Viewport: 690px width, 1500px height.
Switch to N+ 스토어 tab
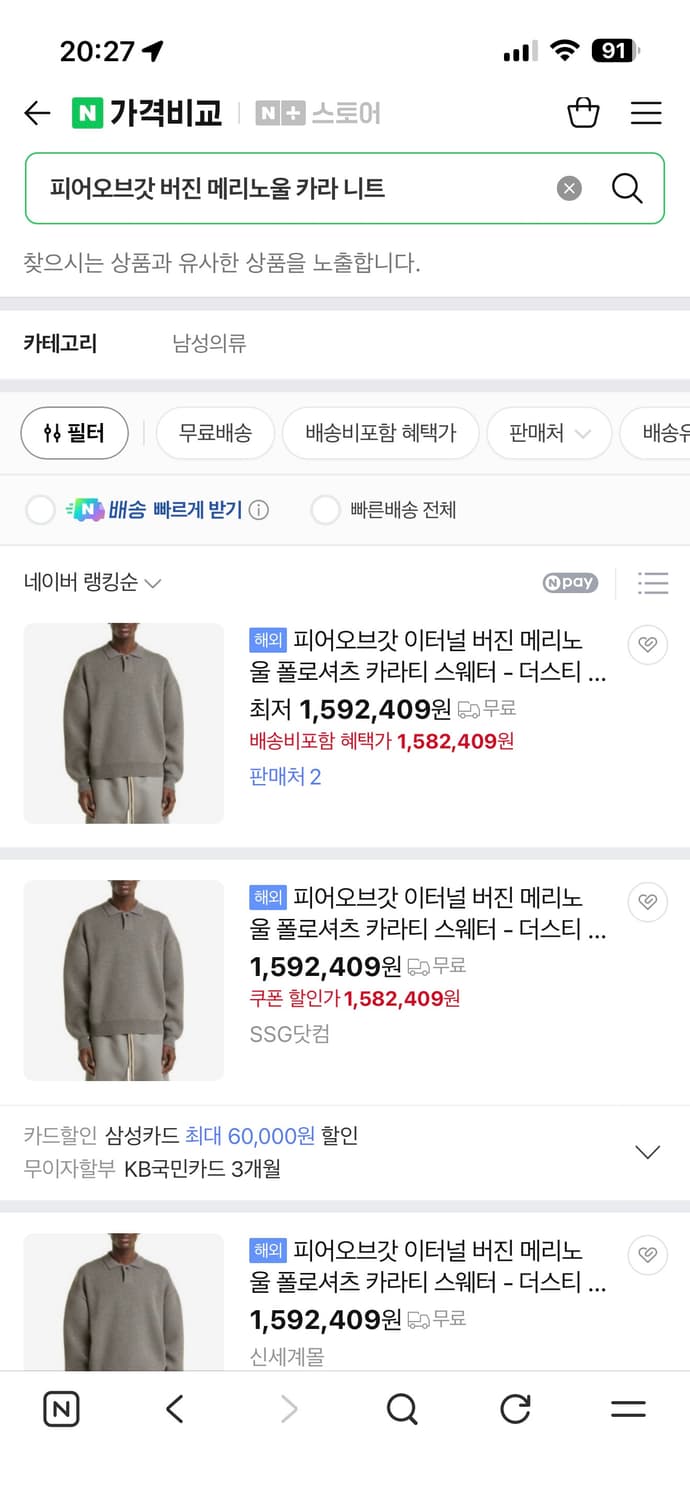click(318, 113)
